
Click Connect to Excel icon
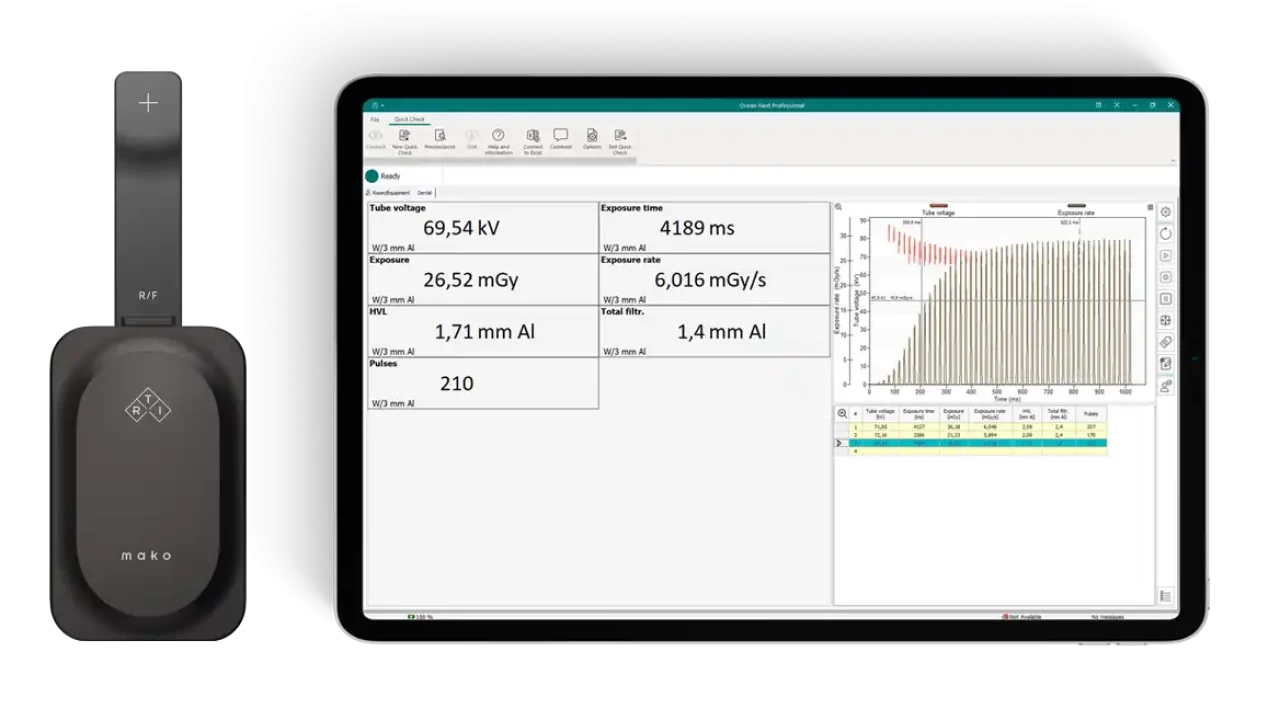(533, 137)
